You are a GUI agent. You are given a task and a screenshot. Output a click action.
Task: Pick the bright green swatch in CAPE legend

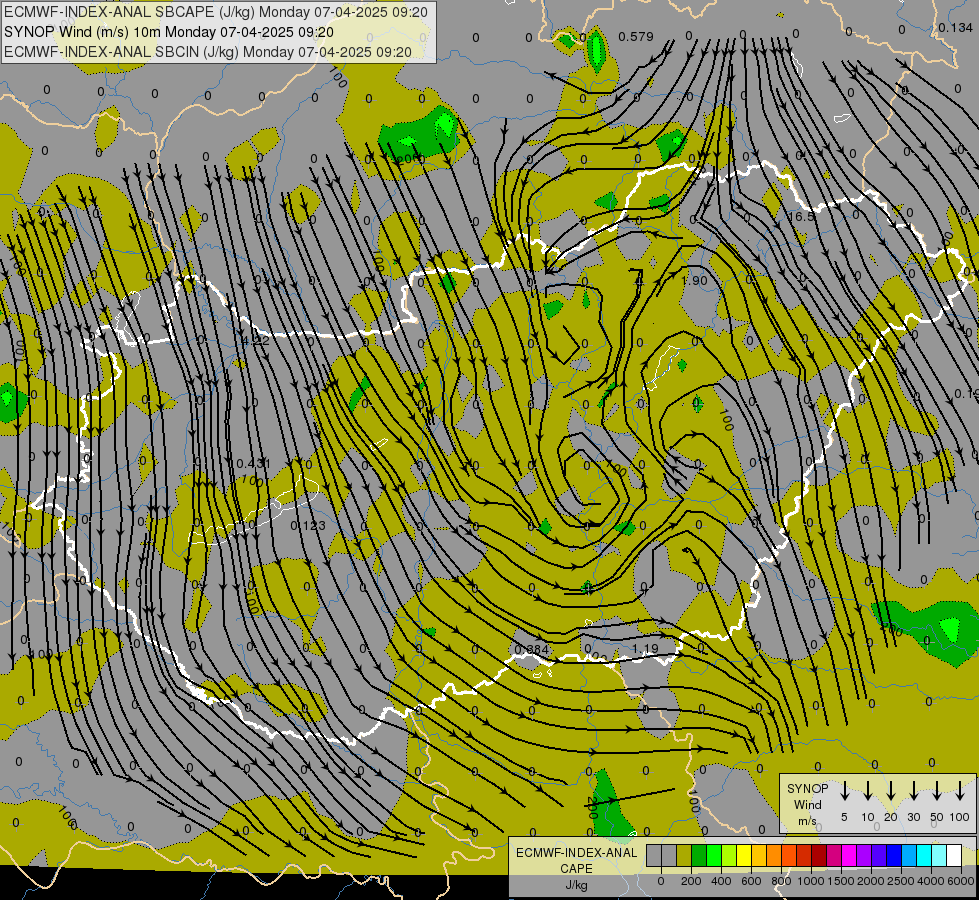tap(714, 855)
